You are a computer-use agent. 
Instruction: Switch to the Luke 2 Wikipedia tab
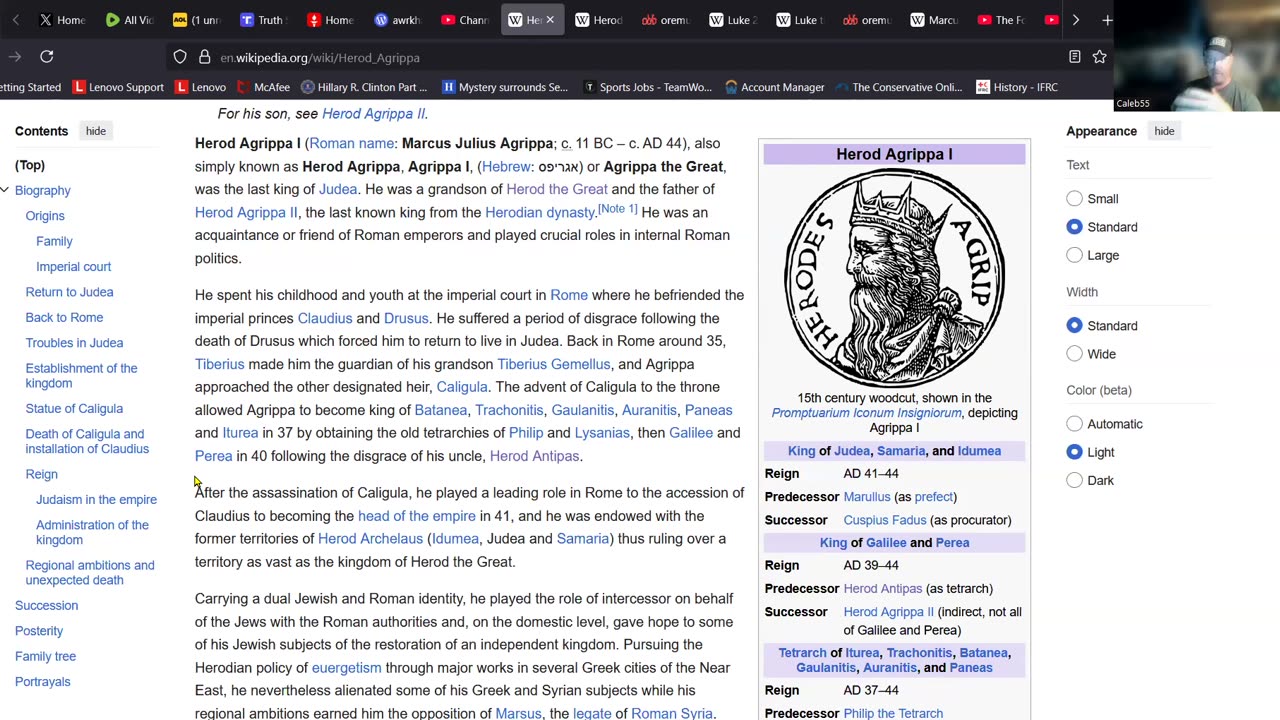[732, 20]
